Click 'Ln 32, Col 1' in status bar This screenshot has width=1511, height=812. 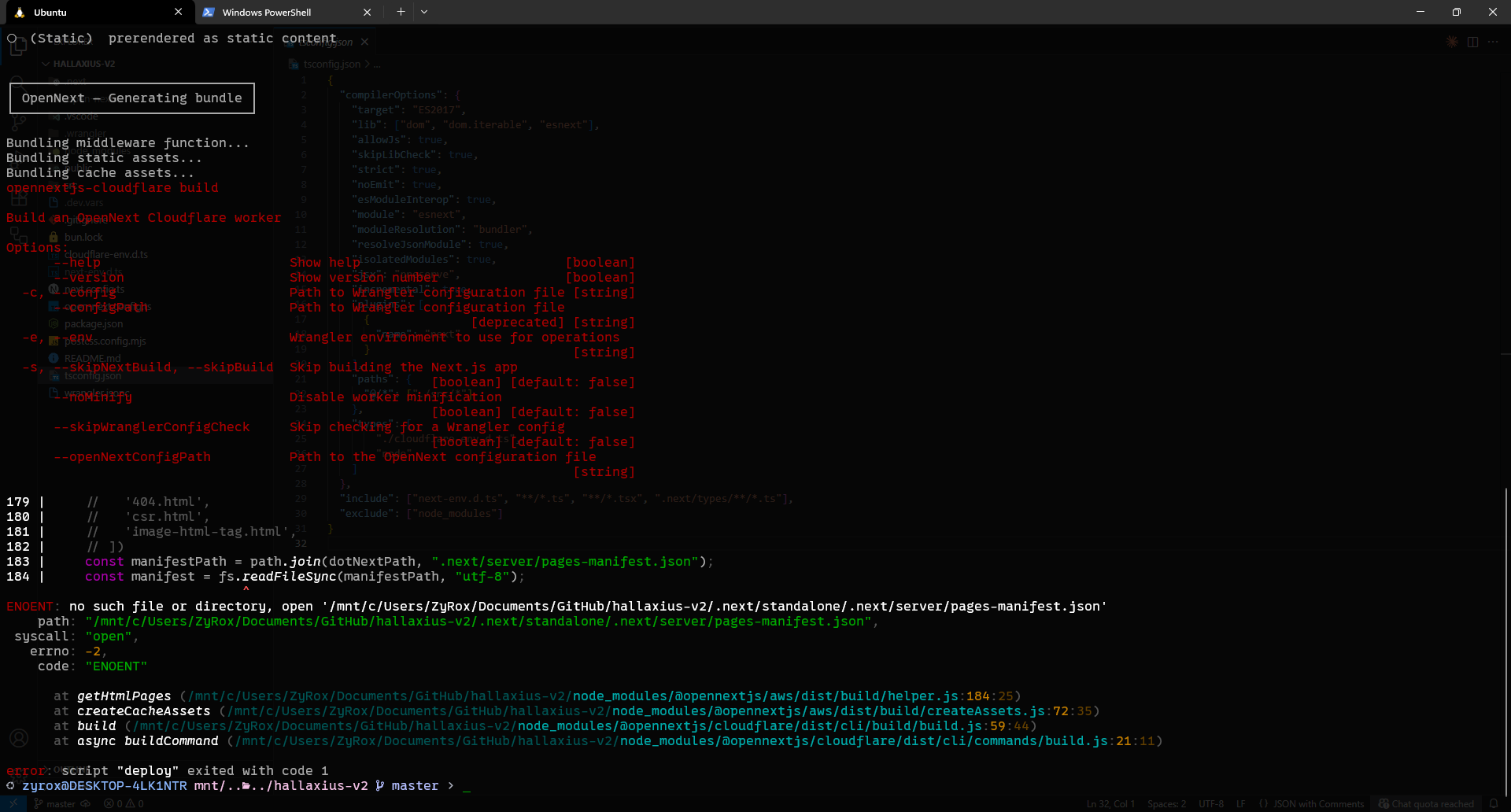[x=1110, y=803]
